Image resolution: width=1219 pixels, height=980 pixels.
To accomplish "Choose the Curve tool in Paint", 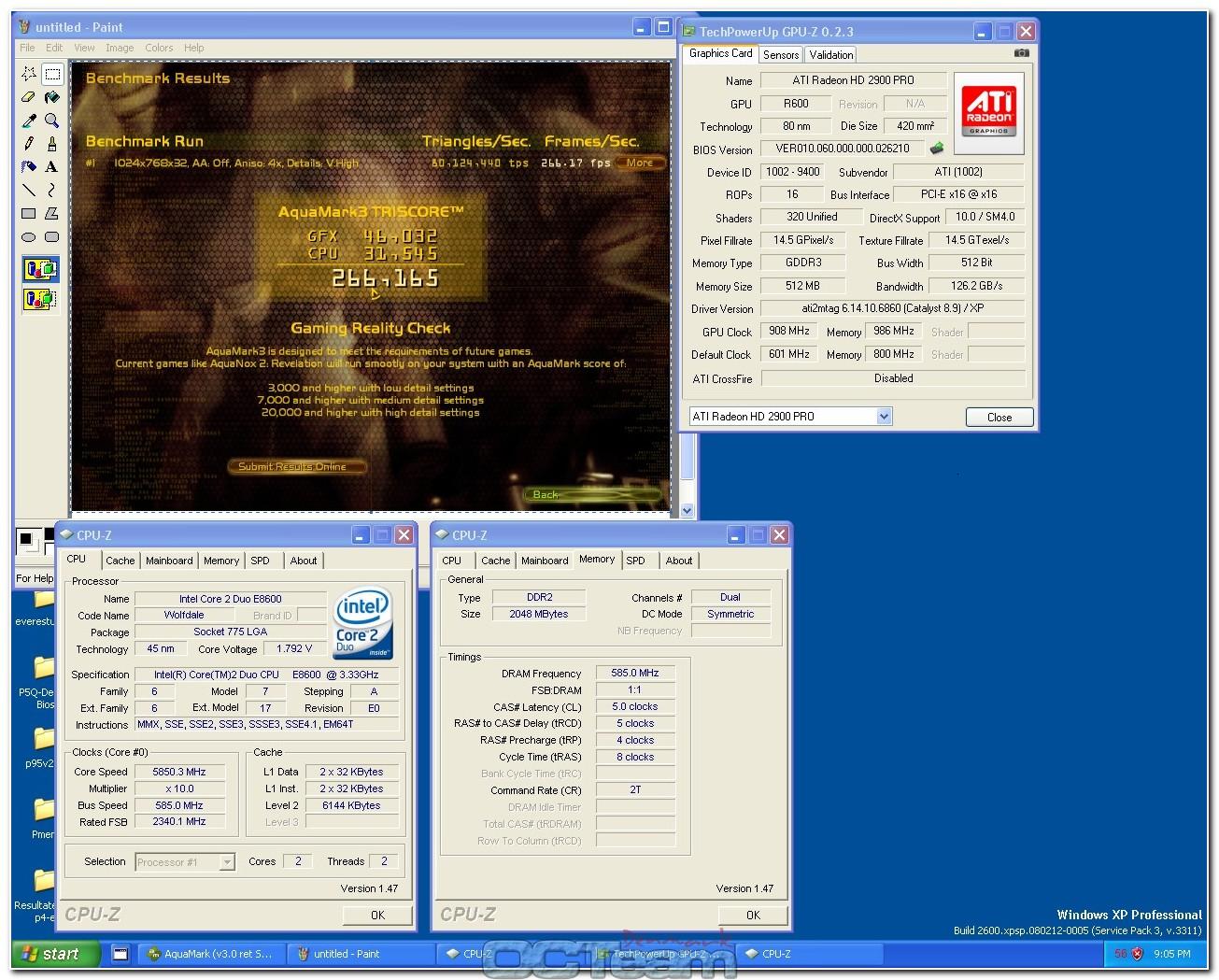I will (52, 191).
